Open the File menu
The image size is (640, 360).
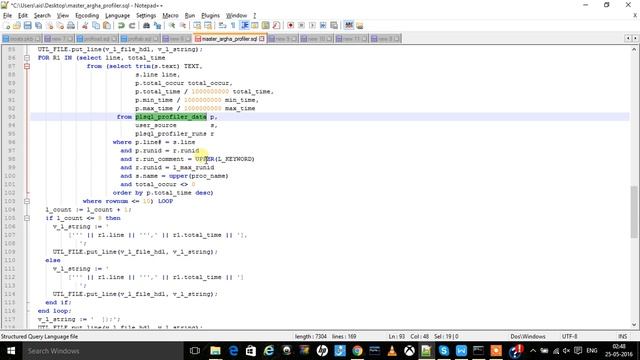pos(7,16)
